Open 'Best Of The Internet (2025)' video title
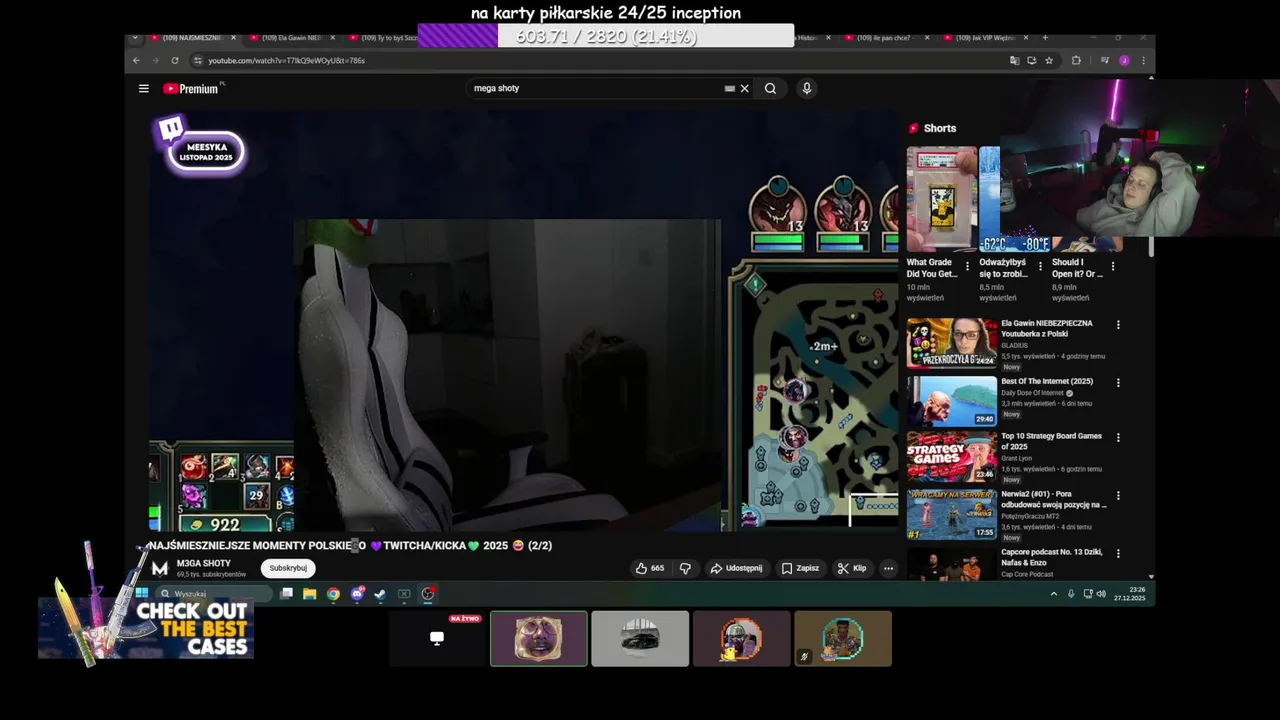The width and height of the screenshot is (1280, 720). coord(1047,381)
